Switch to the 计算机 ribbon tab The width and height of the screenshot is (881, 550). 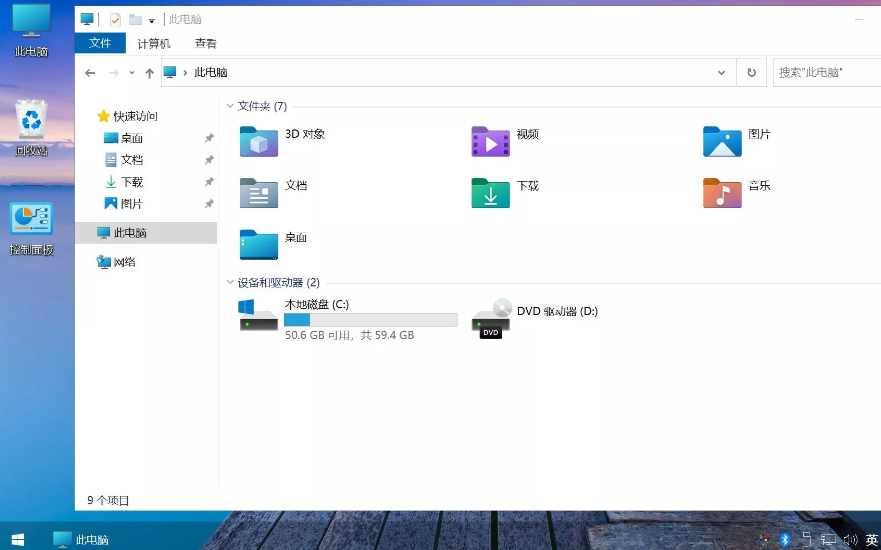pos(154,44)
